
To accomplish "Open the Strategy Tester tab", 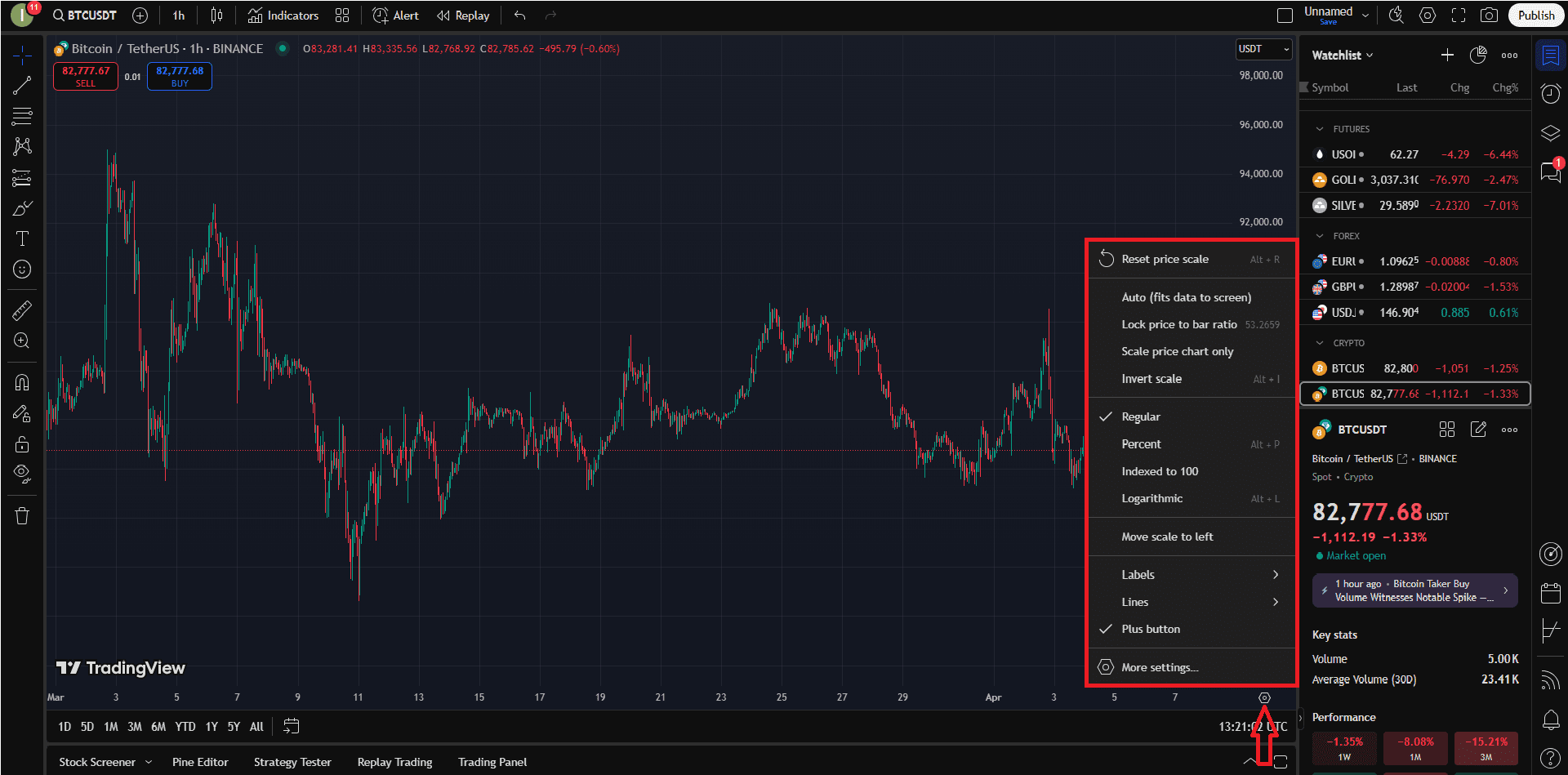I will (292, 762).
